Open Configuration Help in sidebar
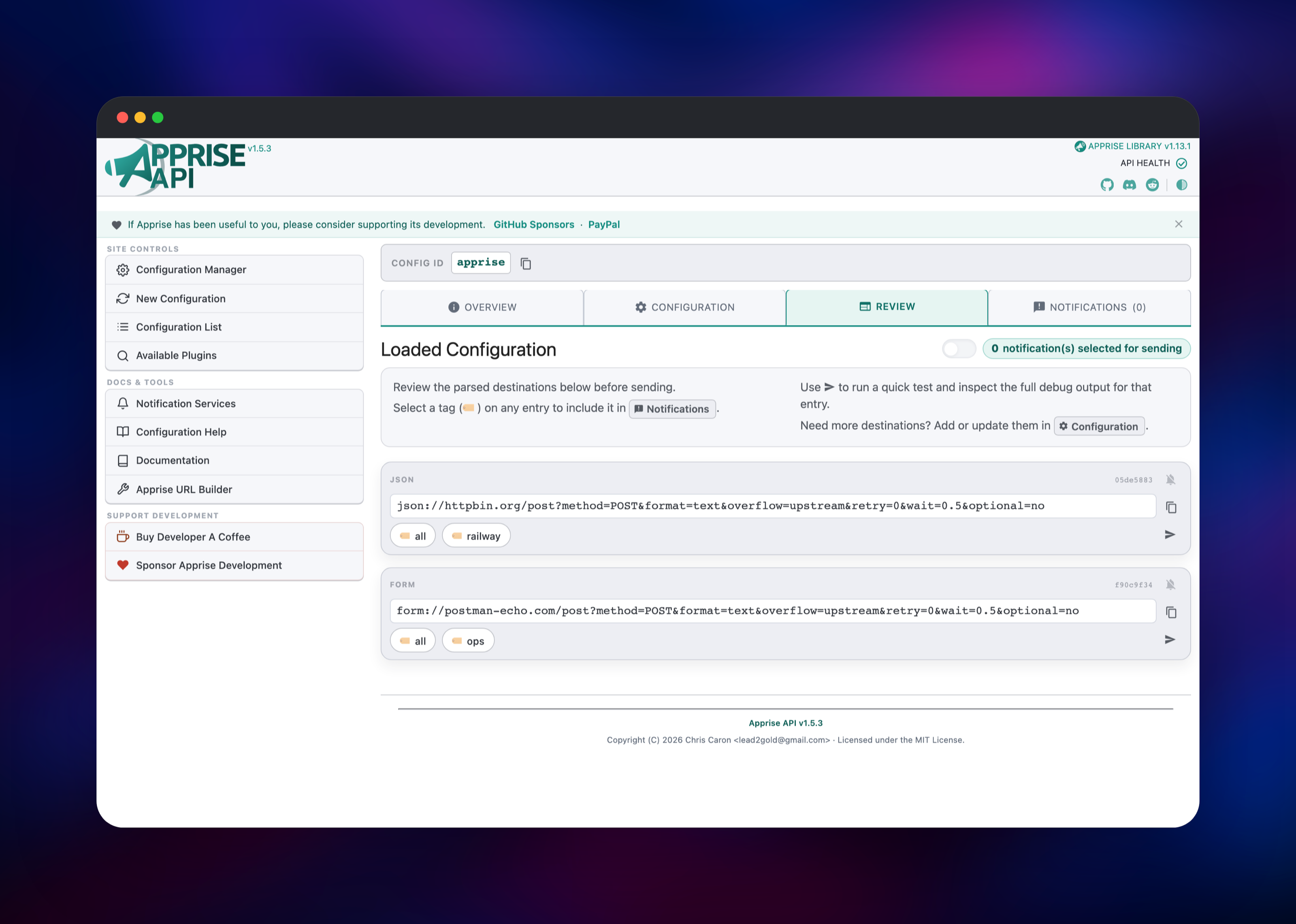The height and width of the screenshot is (924, 1296). pyautogui.click(x=234, y=432)
